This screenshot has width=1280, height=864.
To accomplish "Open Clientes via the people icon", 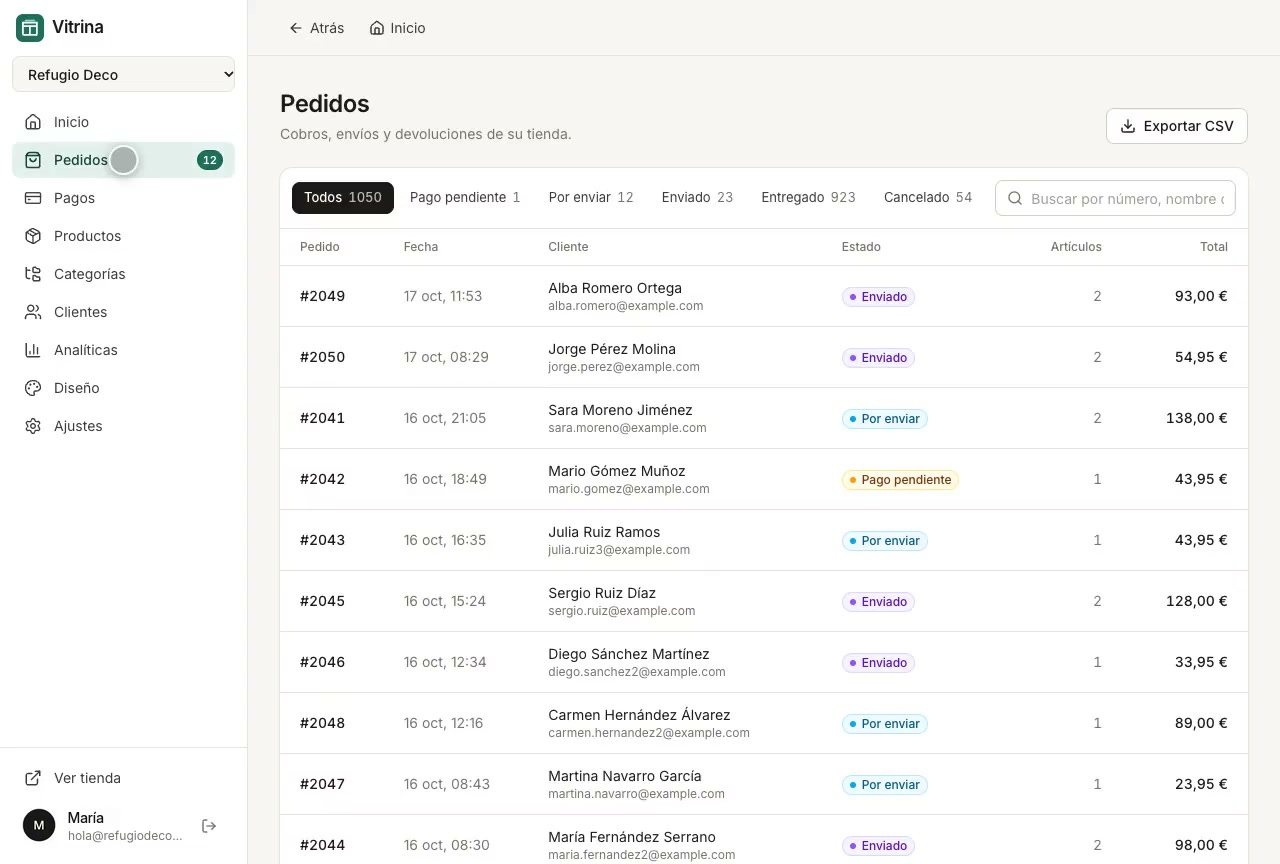I will (33, 312).
